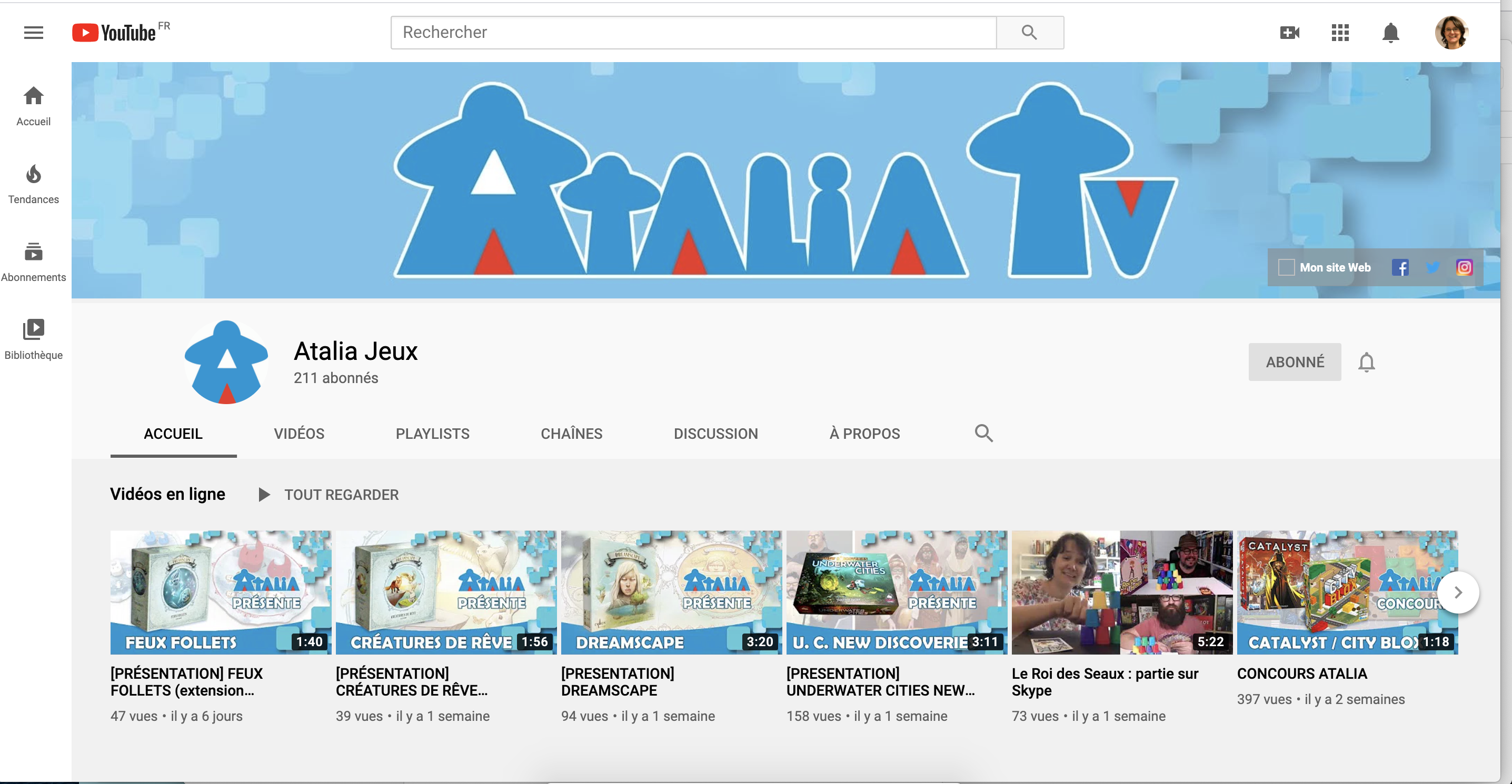Show next videos with carousel arrow
Viewport: 1512px width, 784px height.
[1459, 592]
